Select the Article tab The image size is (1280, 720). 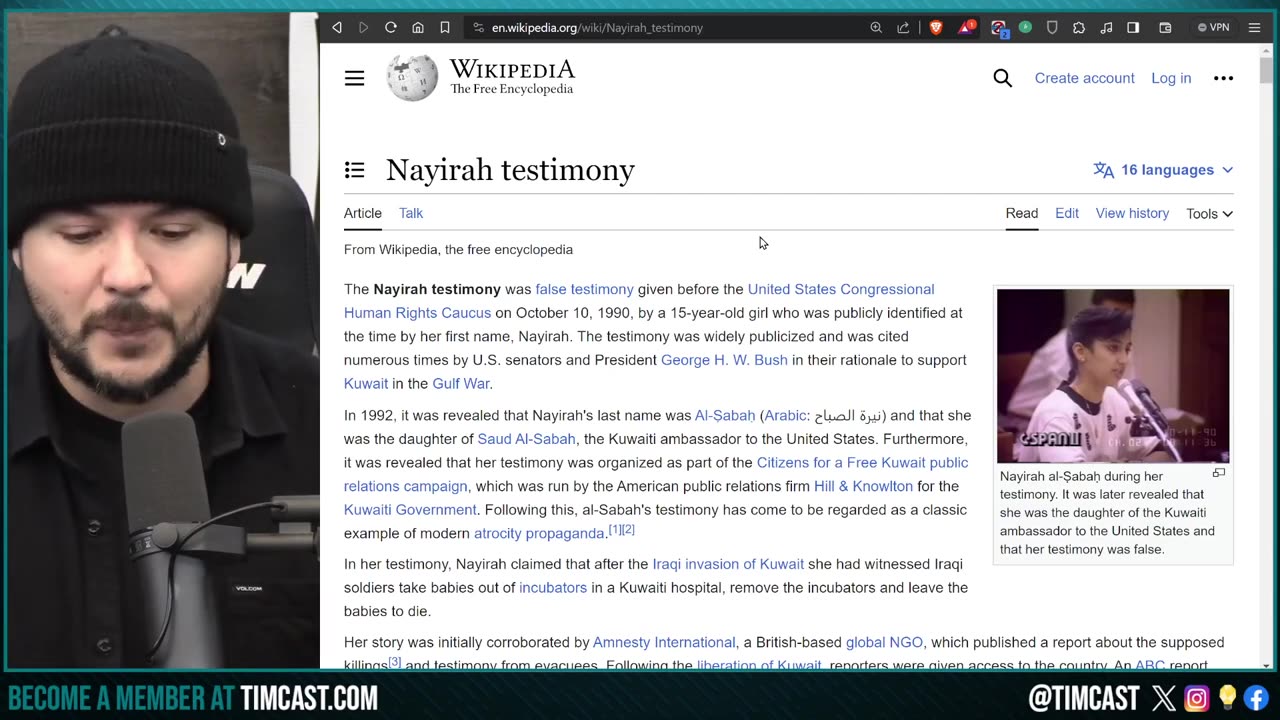tap(363, 213)
